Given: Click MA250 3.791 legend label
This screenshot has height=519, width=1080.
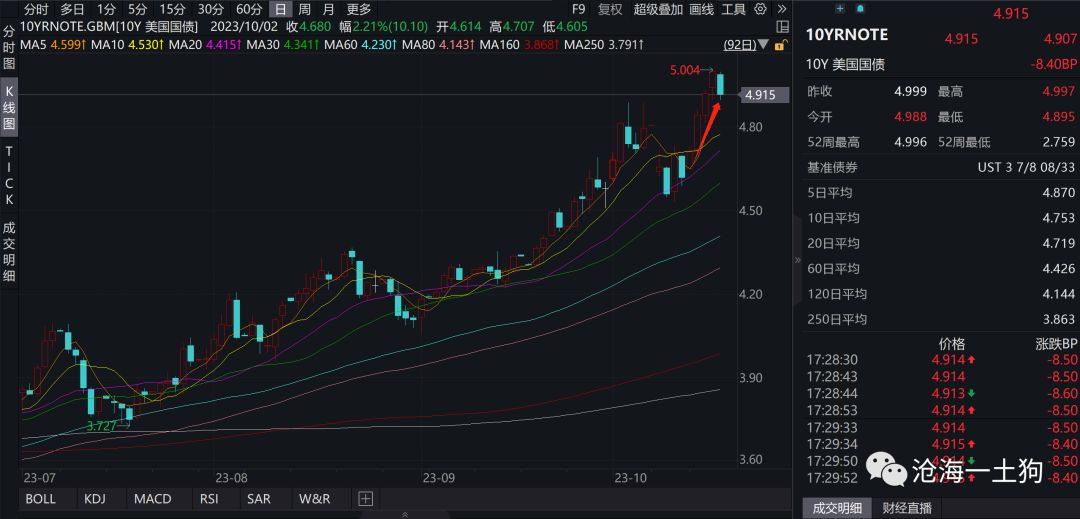Looking at the screenshot, I should pyautogui.click(x=604, y=45).
